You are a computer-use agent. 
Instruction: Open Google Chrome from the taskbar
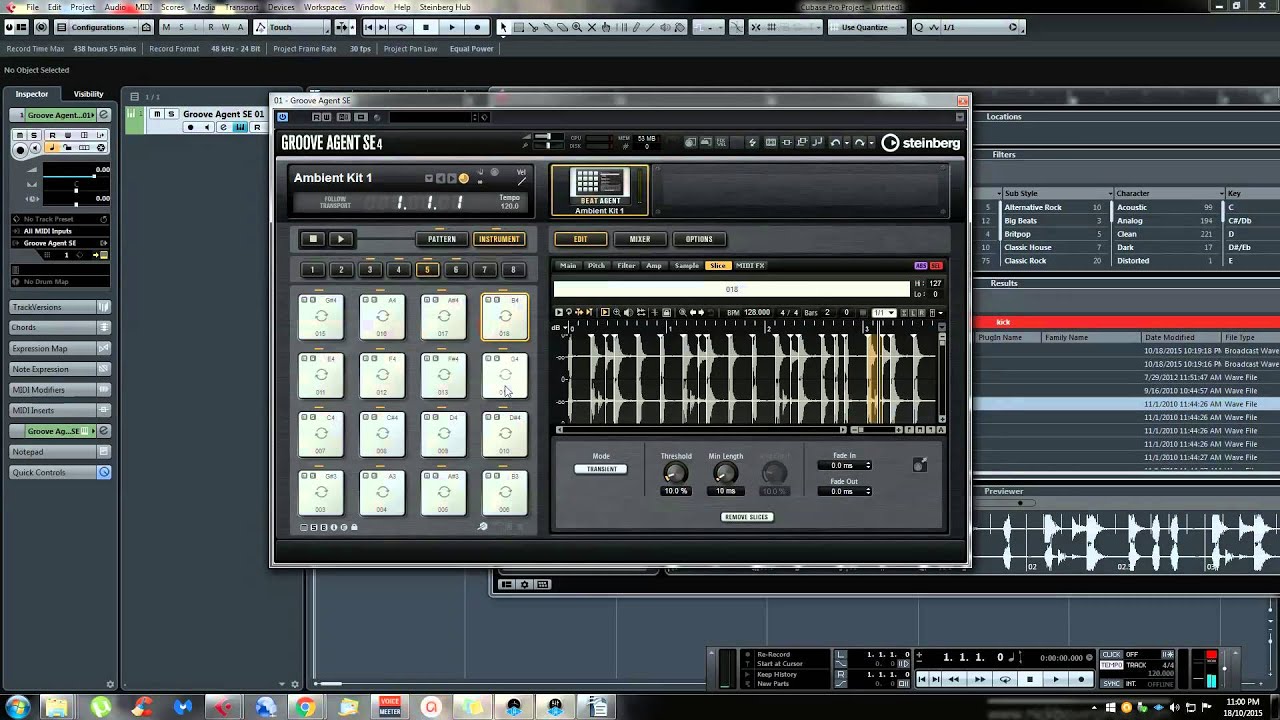point(305,707)
